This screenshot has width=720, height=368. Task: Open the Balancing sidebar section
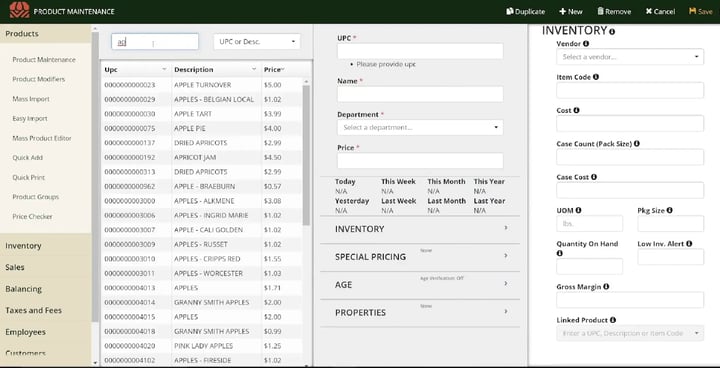coord(46,289)
